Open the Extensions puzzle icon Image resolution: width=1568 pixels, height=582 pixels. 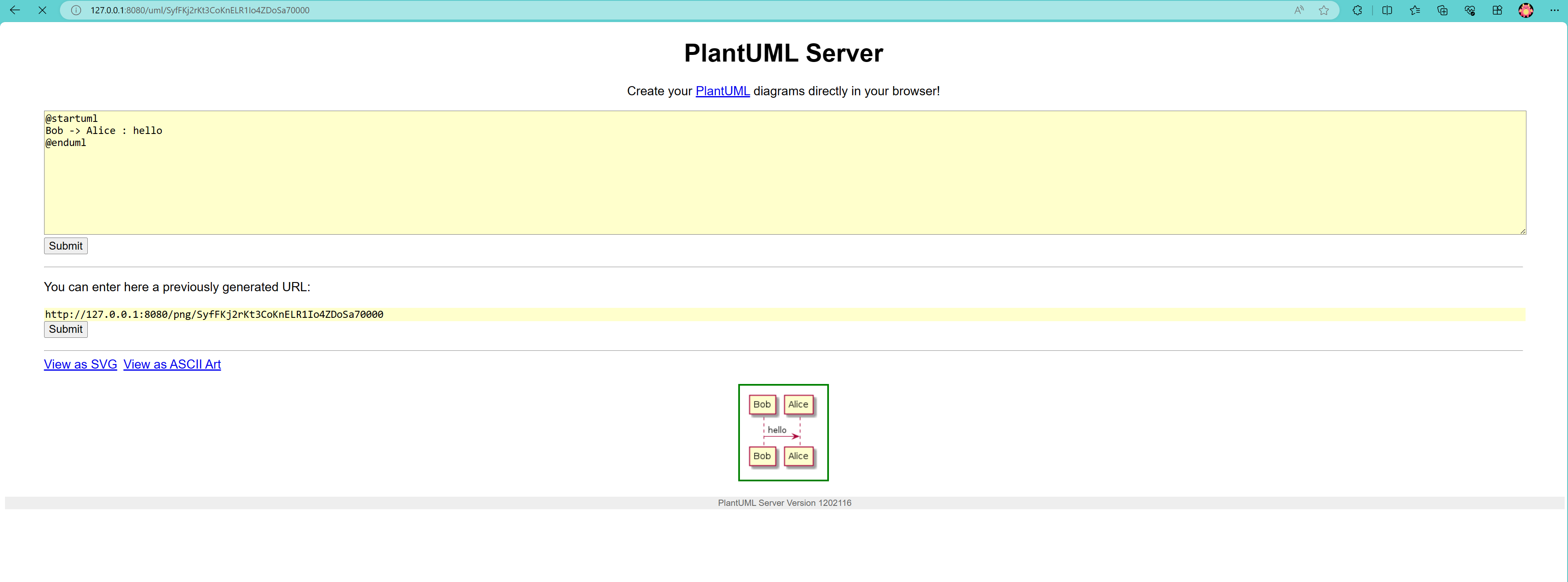pos(1358,10)
